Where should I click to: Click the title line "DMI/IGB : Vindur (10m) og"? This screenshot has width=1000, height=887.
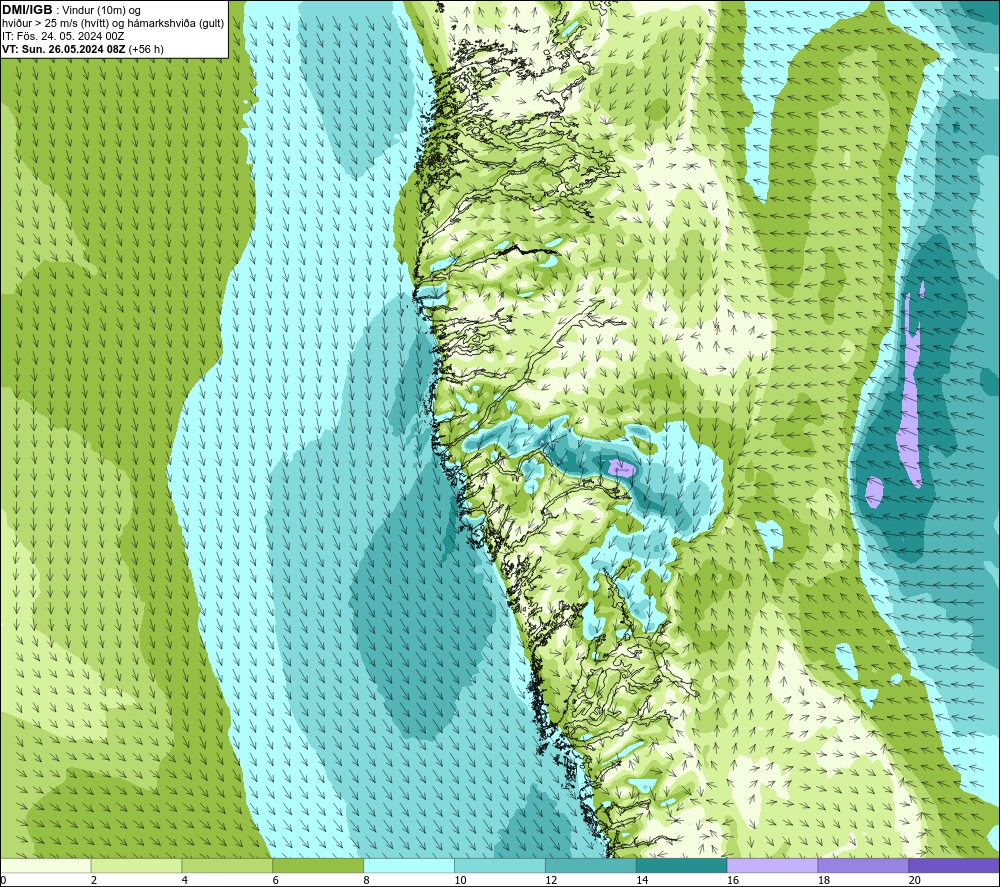tap(71, 10)
